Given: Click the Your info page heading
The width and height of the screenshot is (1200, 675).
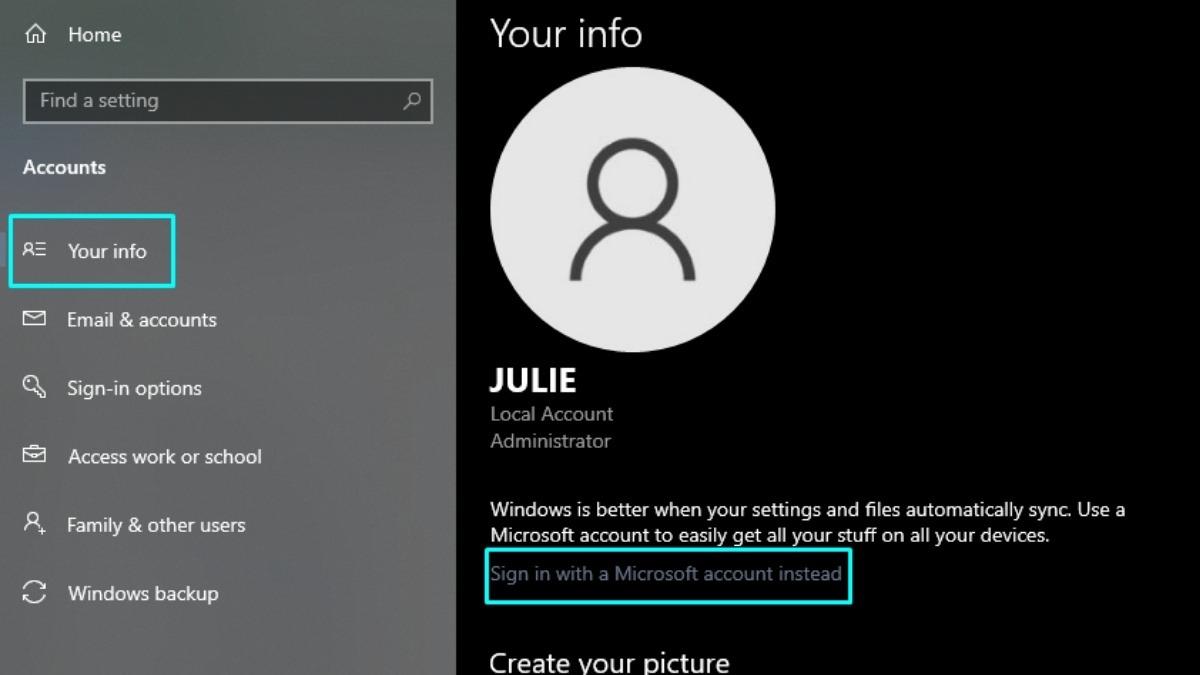Looking at the screenshot, I should tap(566, 33).
